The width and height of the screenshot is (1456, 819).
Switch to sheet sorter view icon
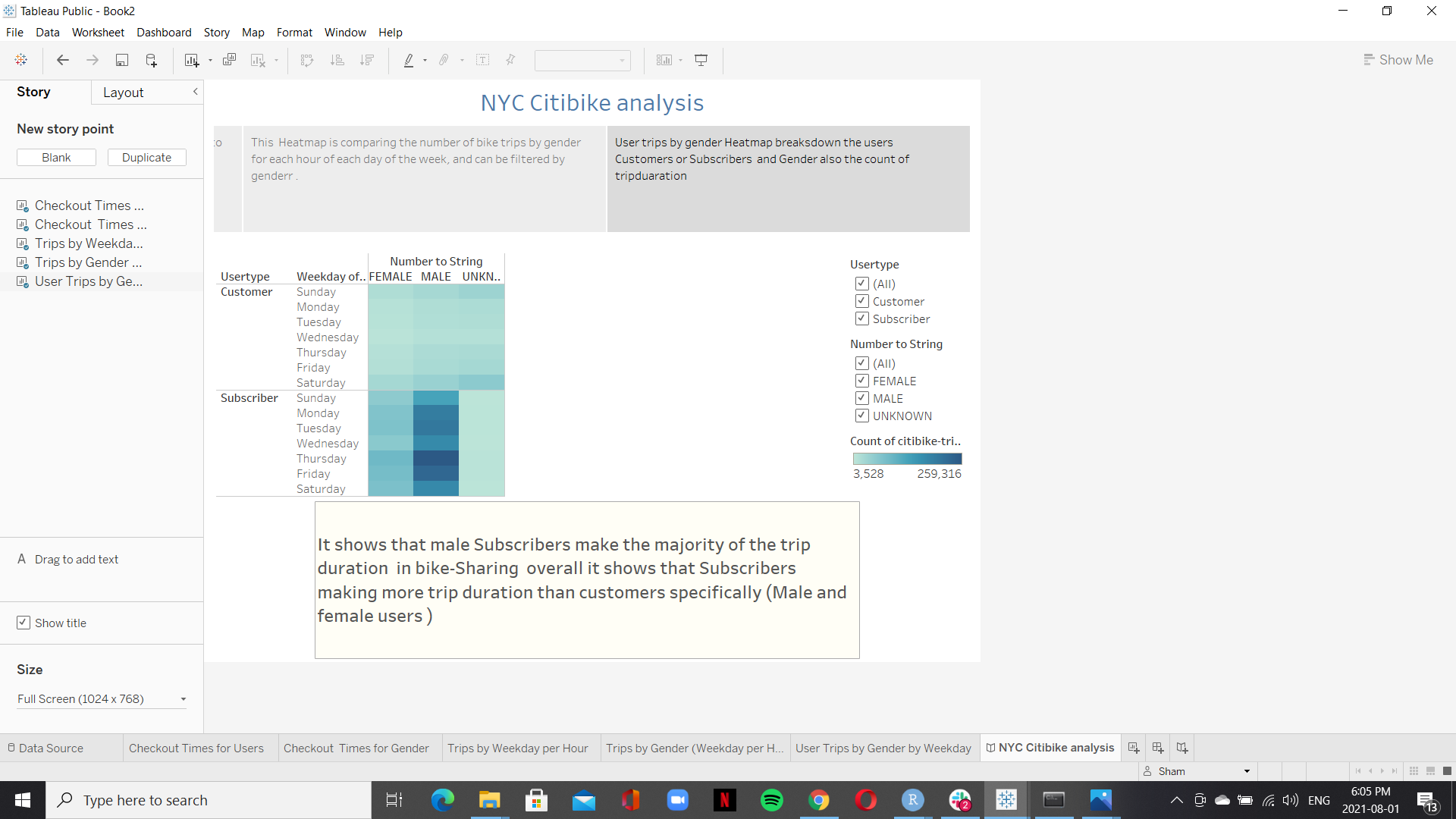coord(1414,771)
